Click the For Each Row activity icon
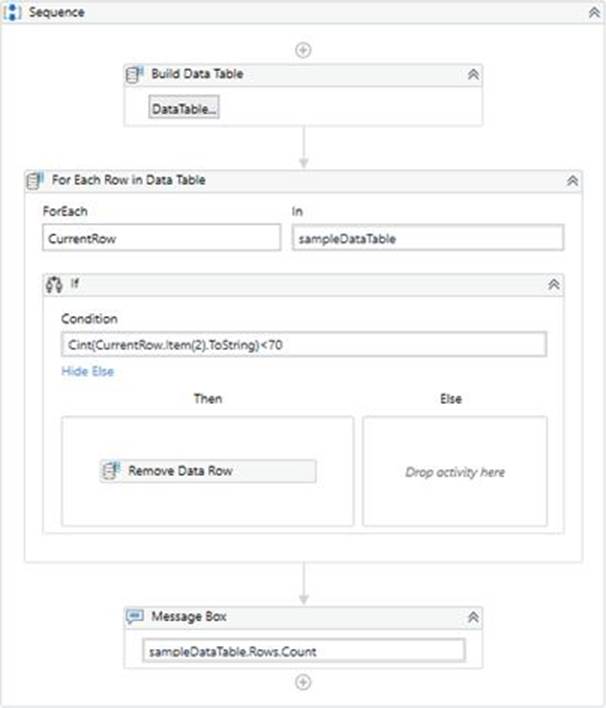The image size is (606, 708). [x=36, y=181]
